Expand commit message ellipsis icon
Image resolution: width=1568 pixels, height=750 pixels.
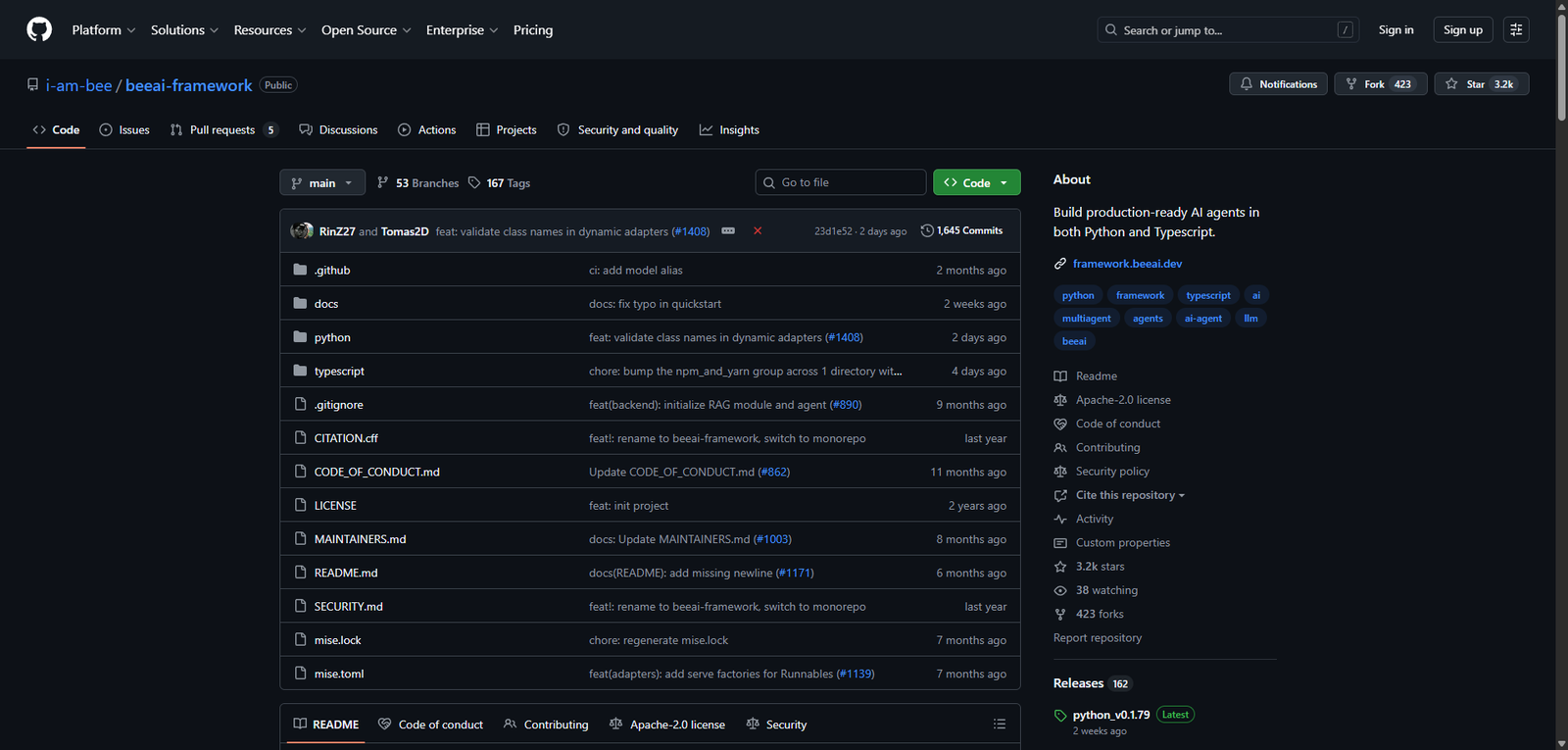tap(728, 231)
